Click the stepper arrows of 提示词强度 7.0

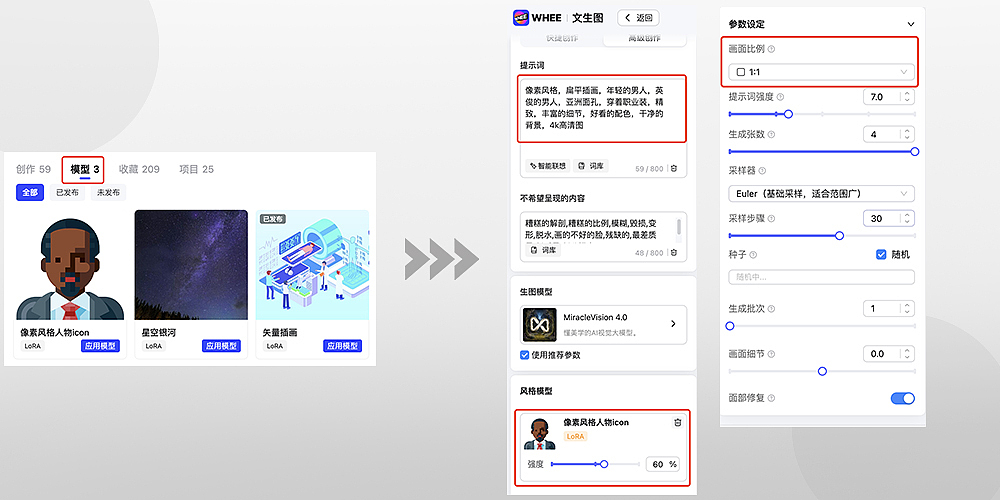coord(908,97)
